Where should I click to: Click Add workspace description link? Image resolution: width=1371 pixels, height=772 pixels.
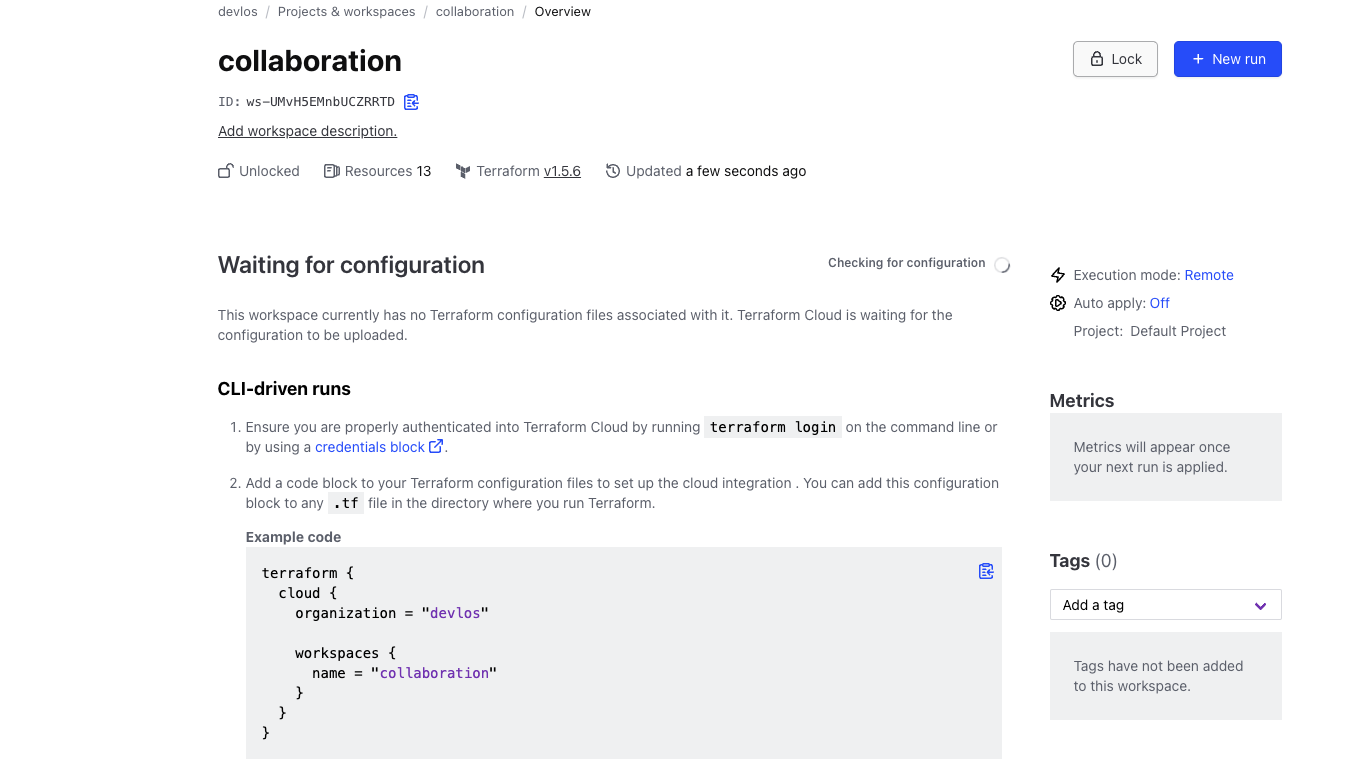(307, 131)
